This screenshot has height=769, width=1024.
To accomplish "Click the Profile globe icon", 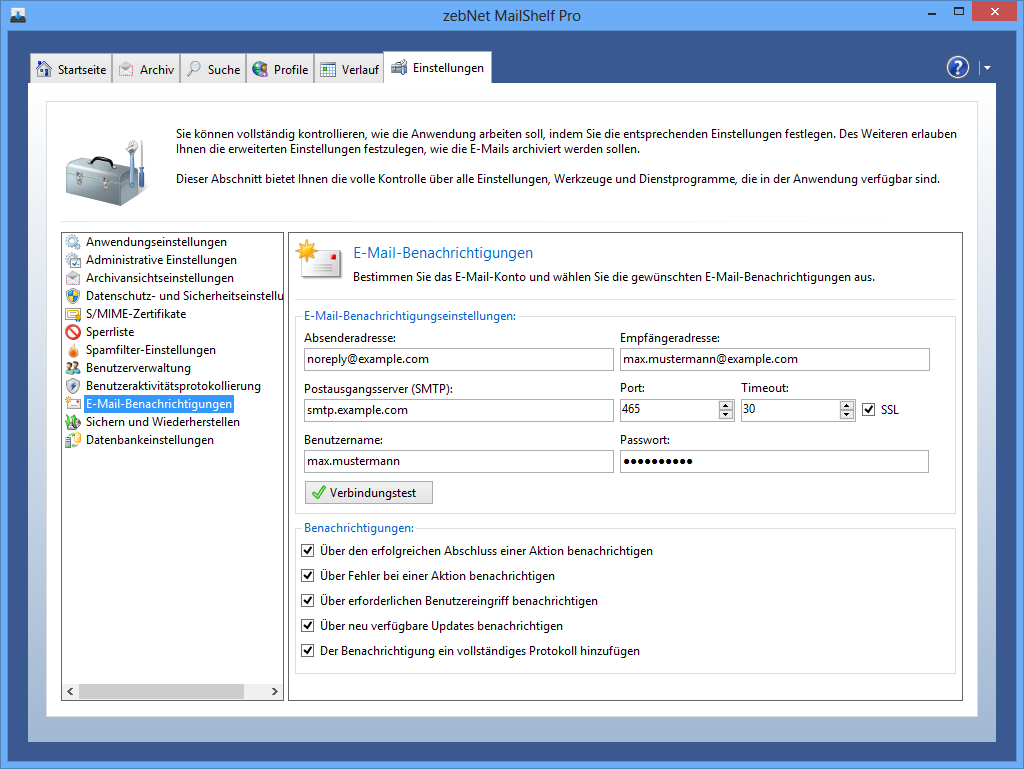I will coord(260,69).
